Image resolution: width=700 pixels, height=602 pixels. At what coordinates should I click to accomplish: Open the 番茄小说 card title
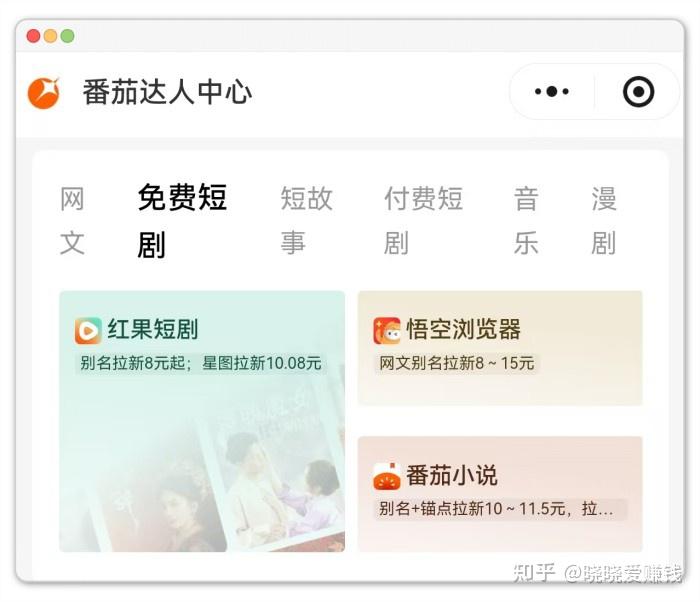[452, 476]
